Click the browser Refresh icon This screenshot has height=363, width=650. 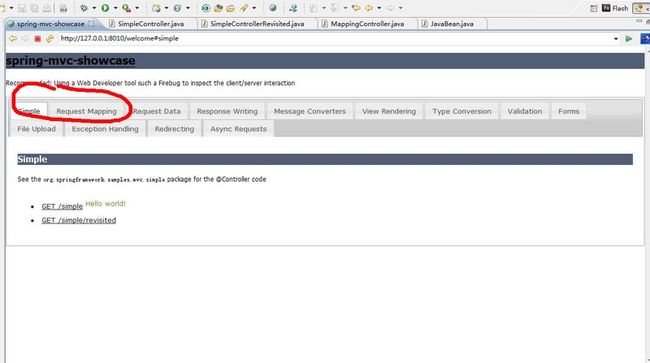(50, 39)
